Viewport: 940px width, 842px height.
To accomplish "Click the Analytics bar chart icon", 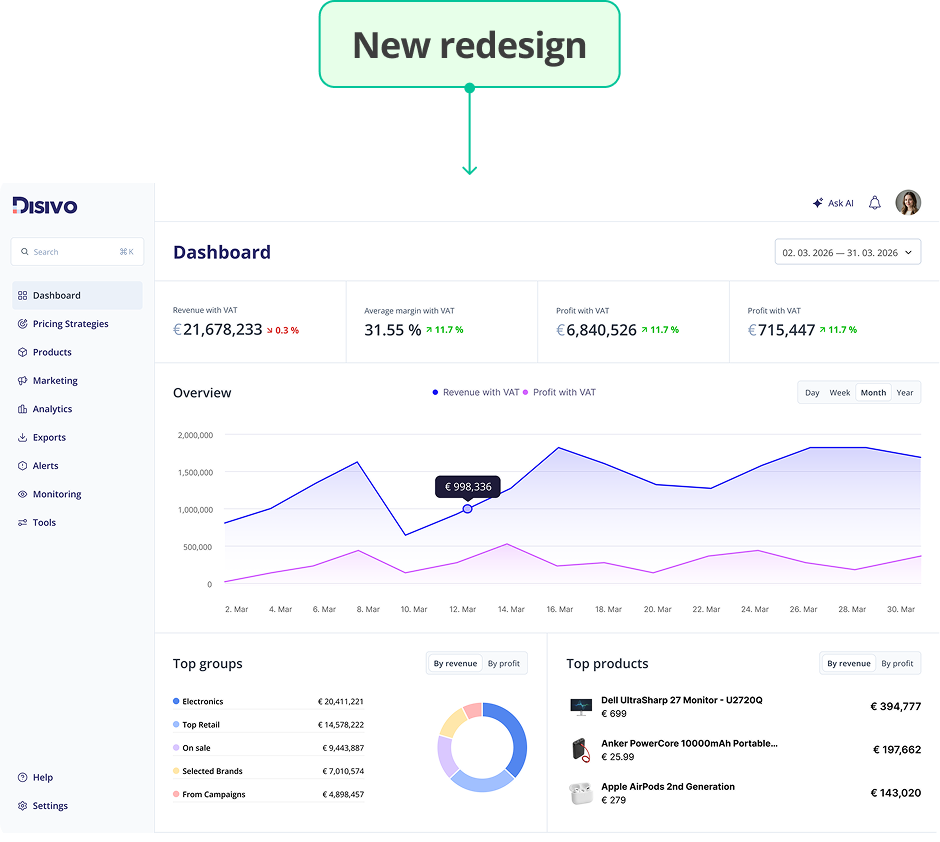I will click(x=22, y=409).
